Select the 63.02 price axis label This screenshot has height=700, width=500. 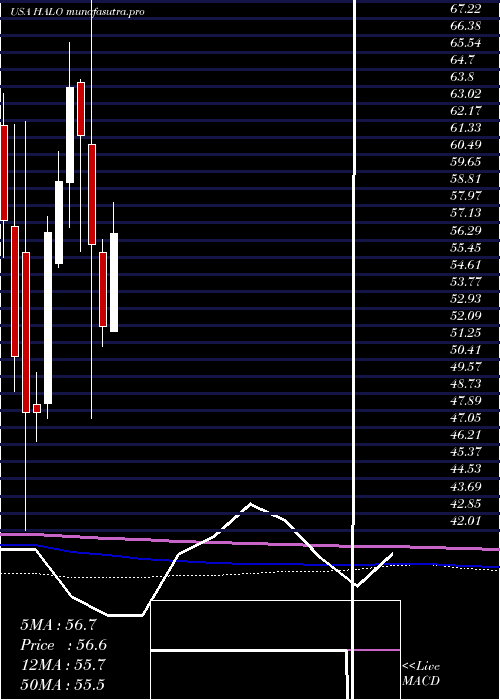tap(465, 94)
